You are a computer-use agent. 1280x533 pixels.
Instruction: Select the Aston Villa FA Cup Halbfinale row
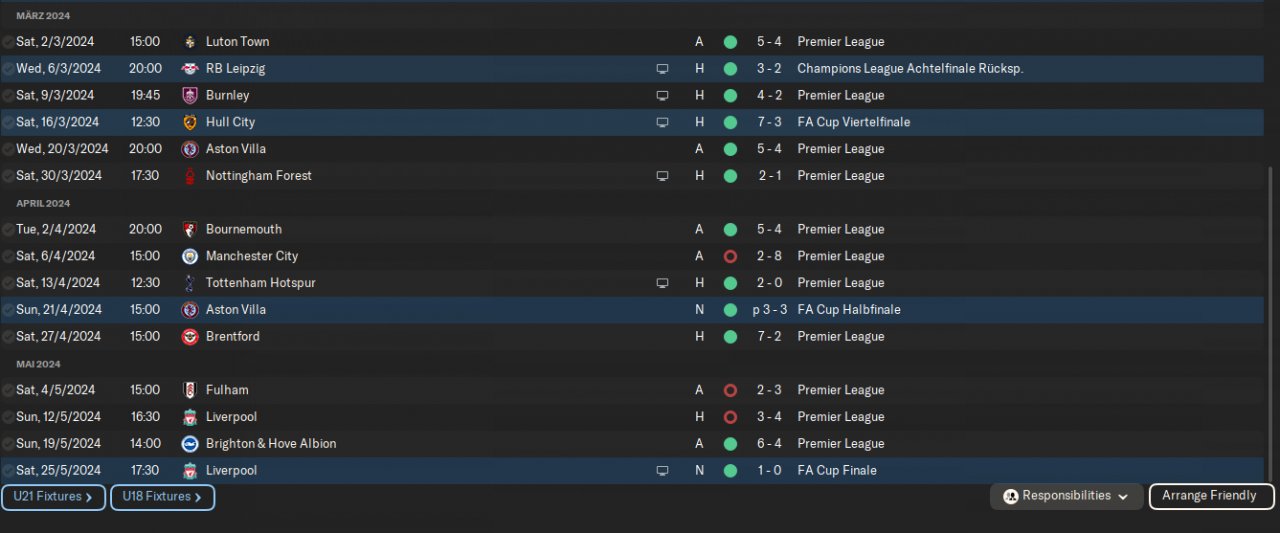point(500,310)
